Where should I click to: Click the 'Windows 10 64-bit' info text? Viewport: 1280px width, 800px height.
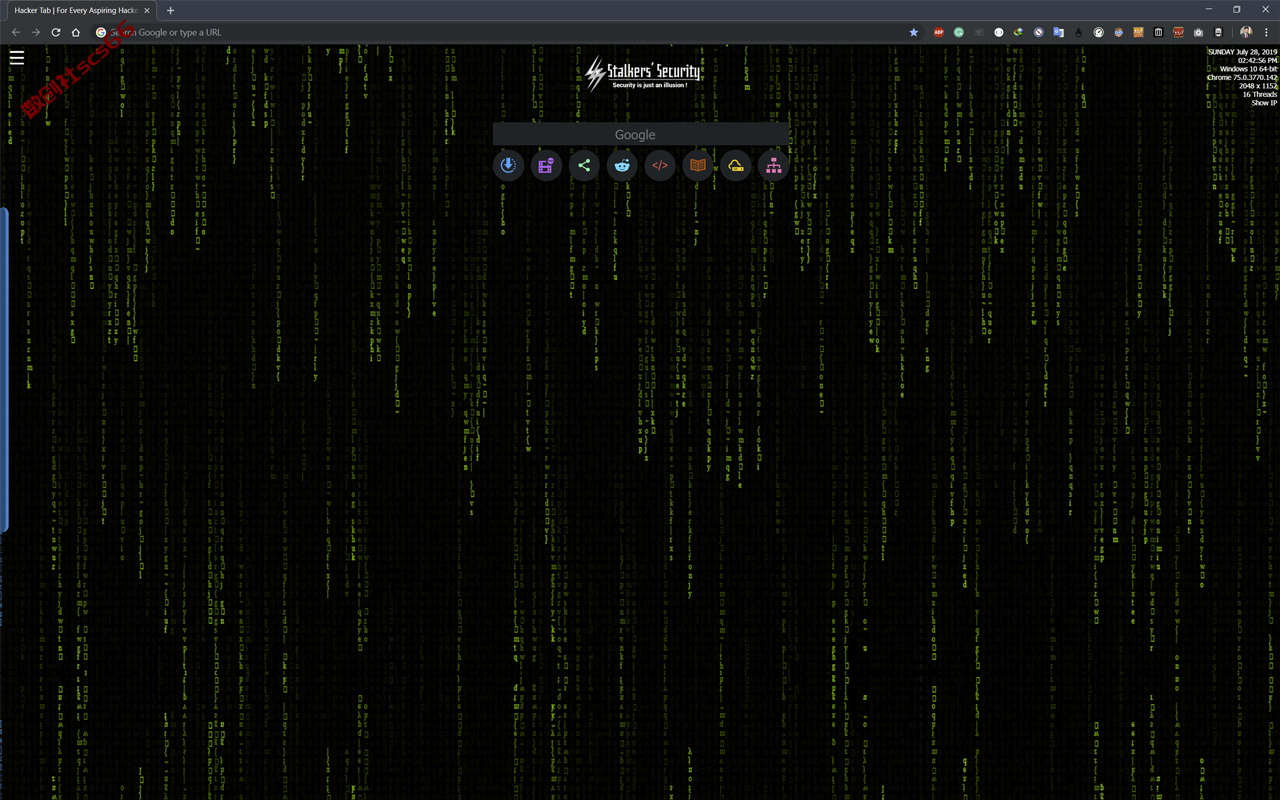(x=1248, y=69)
